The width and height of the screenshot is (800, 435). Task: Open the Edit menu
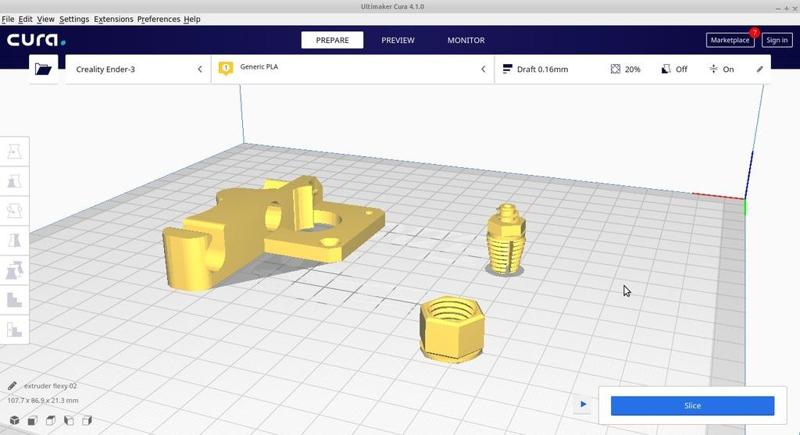coord(25,19)
